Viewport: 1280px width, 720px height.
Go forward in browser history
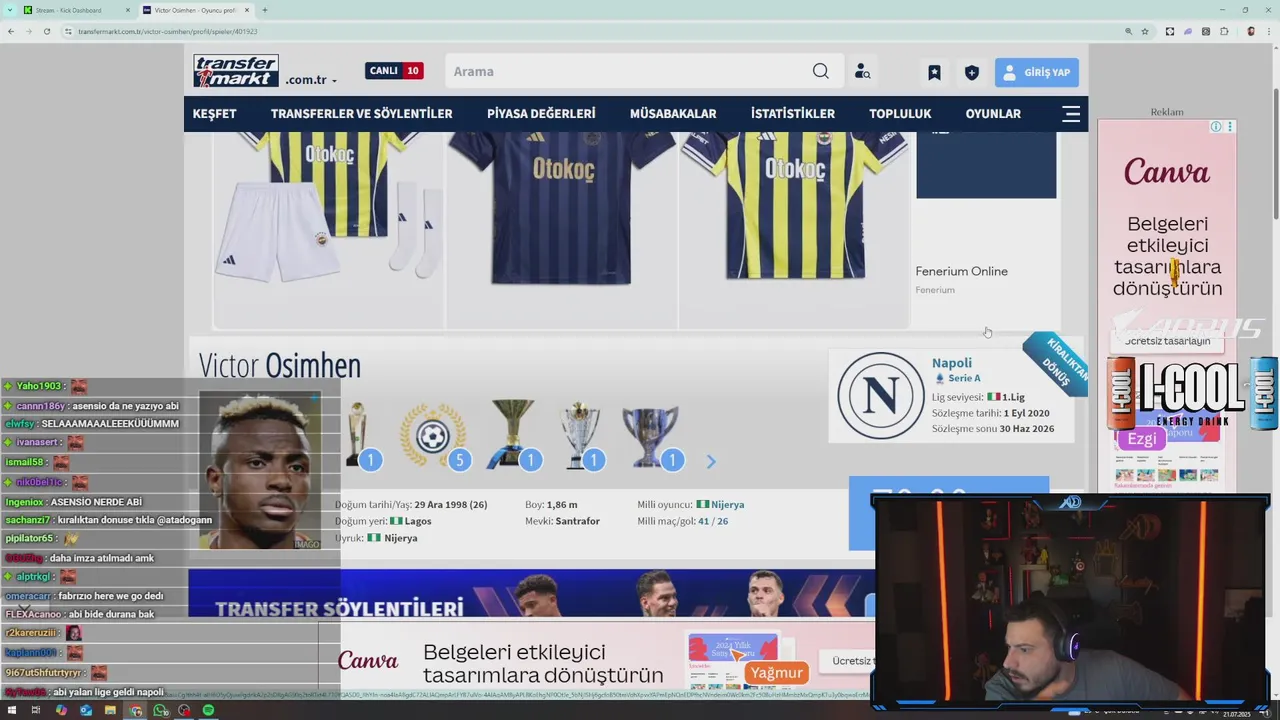click(29, 31)
